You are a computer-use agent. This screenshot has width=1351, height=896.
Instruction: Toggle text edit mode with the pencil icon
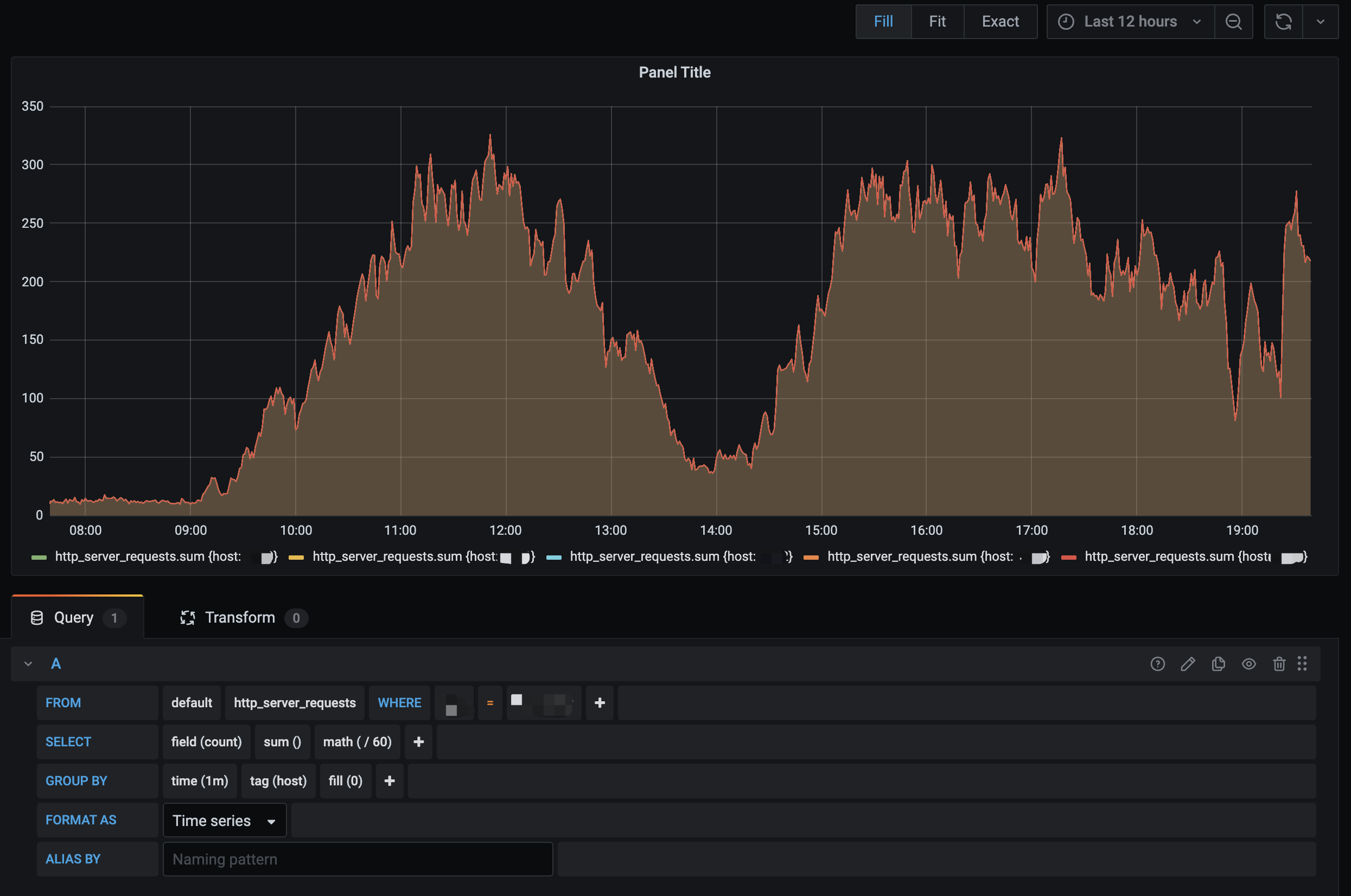tap(1188, 663)
